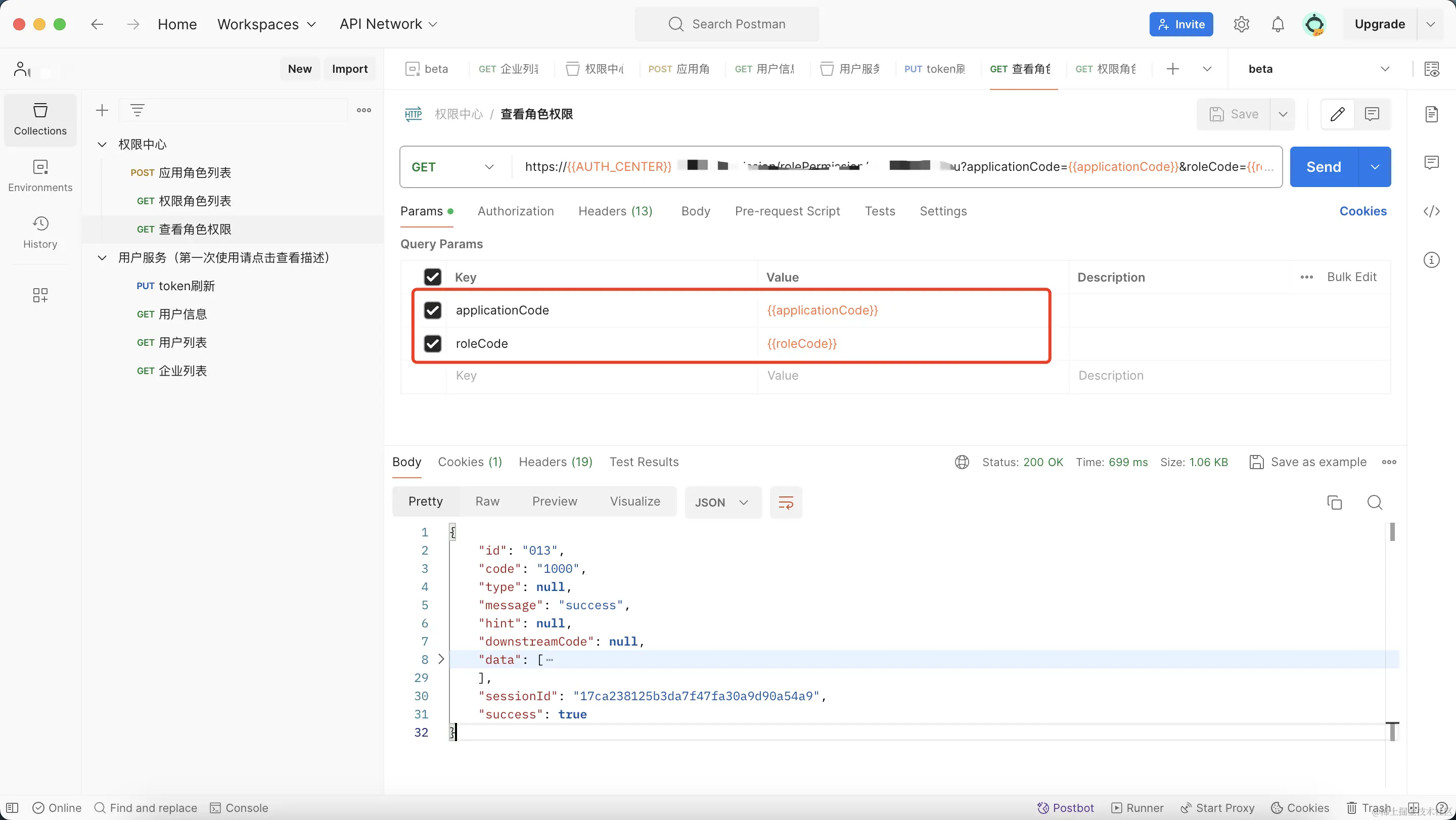Image resolution: width=1456 pixels, height=820 pixels.
Task: Open the JSON format dropdown
Action: (x=722, y=503)
